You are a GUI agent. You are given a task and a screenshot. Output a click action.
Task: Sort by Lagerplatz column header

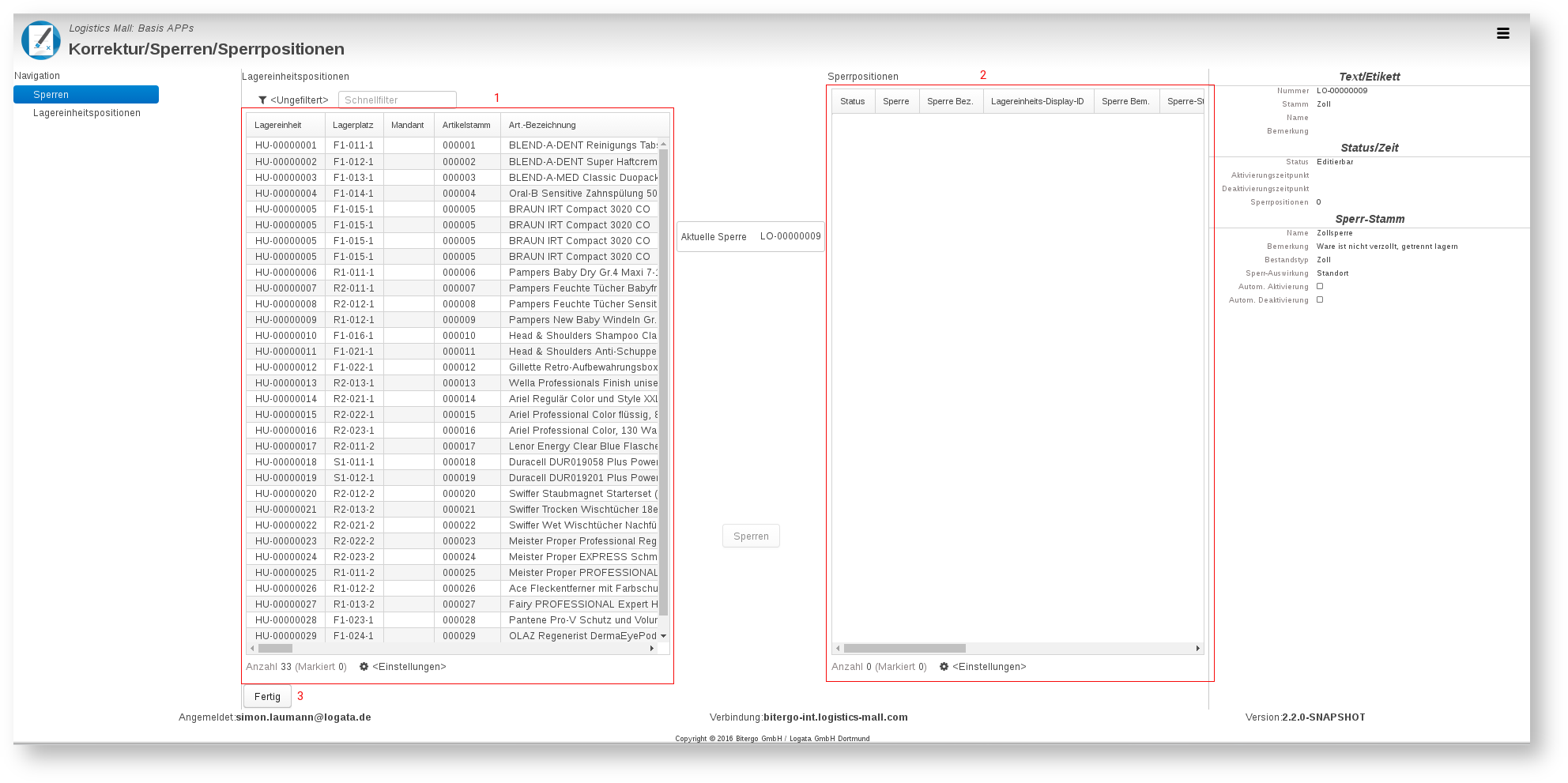pos(353,125)
